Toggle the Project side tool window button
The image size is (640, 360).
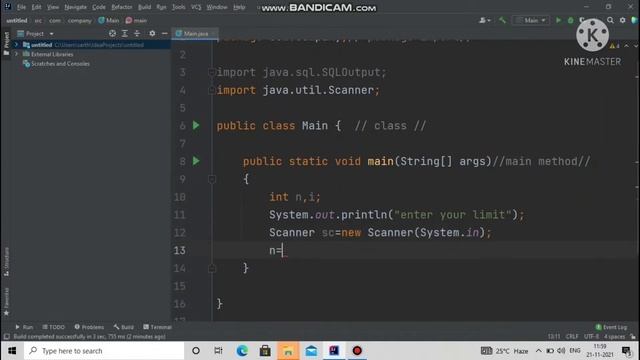6,44
